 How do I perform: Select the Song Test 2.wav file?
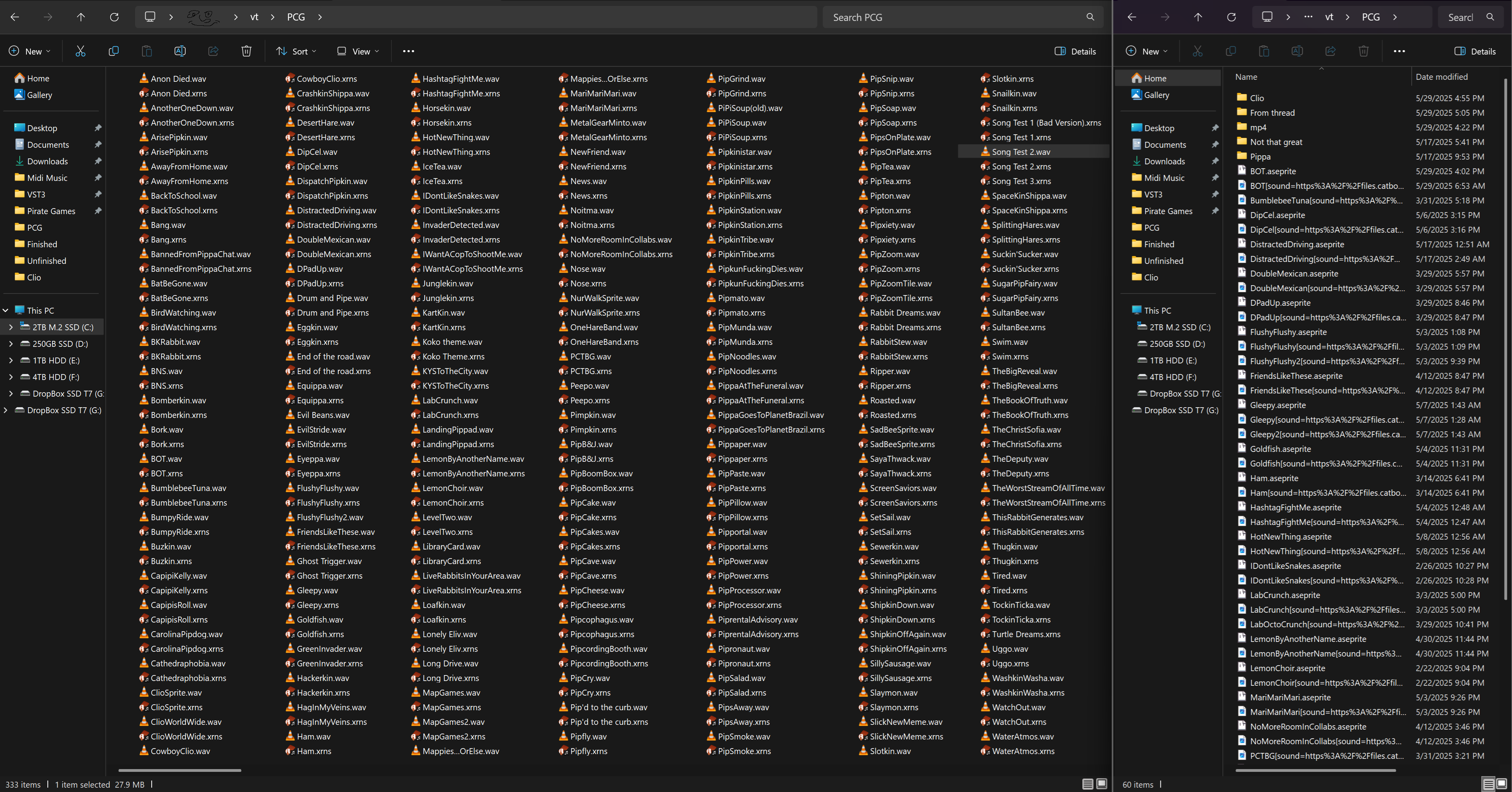pyautogui.click(x=1021, y=151)
